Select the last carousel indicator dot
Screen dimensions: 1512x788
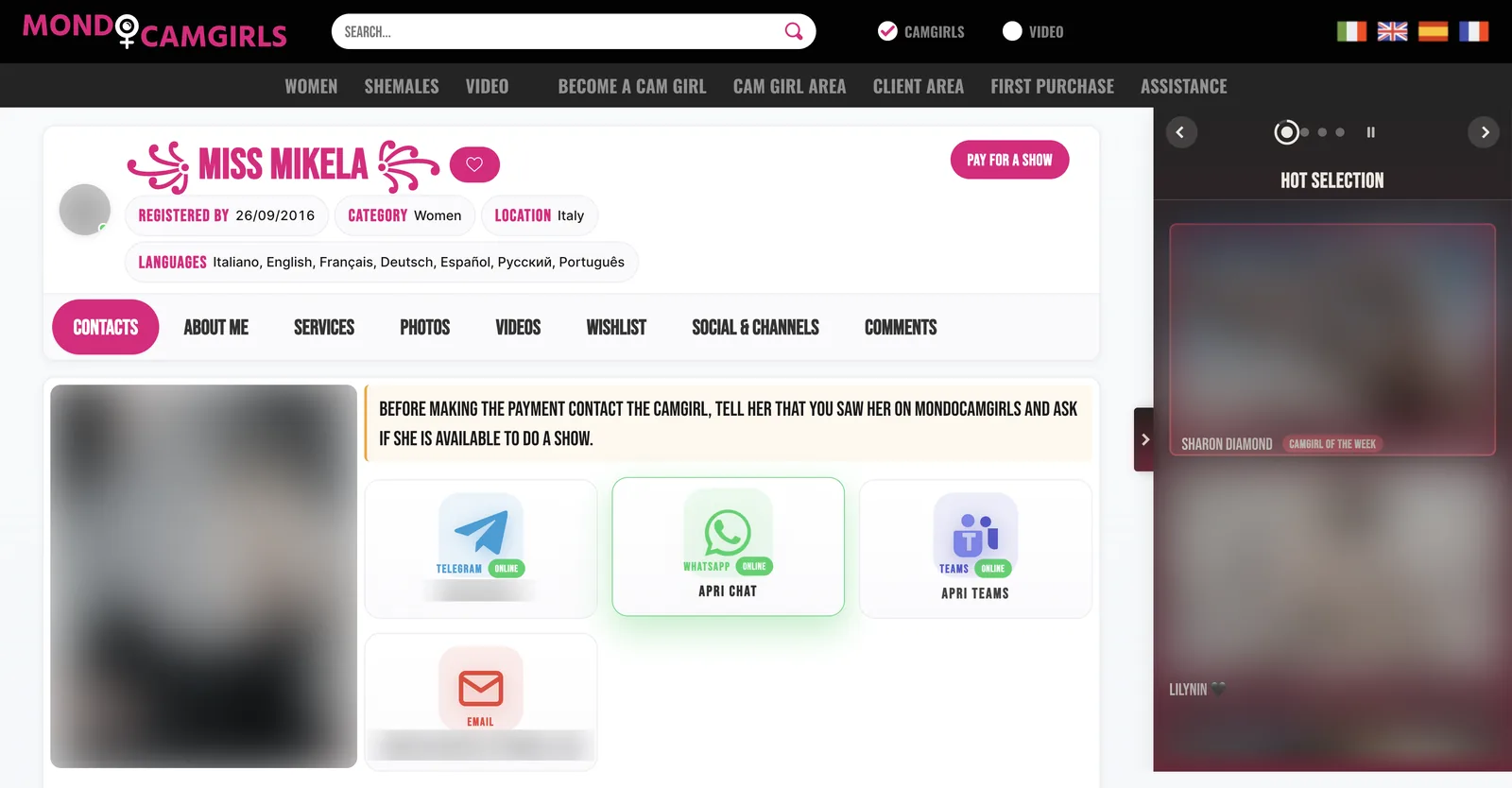point(1340,132)
